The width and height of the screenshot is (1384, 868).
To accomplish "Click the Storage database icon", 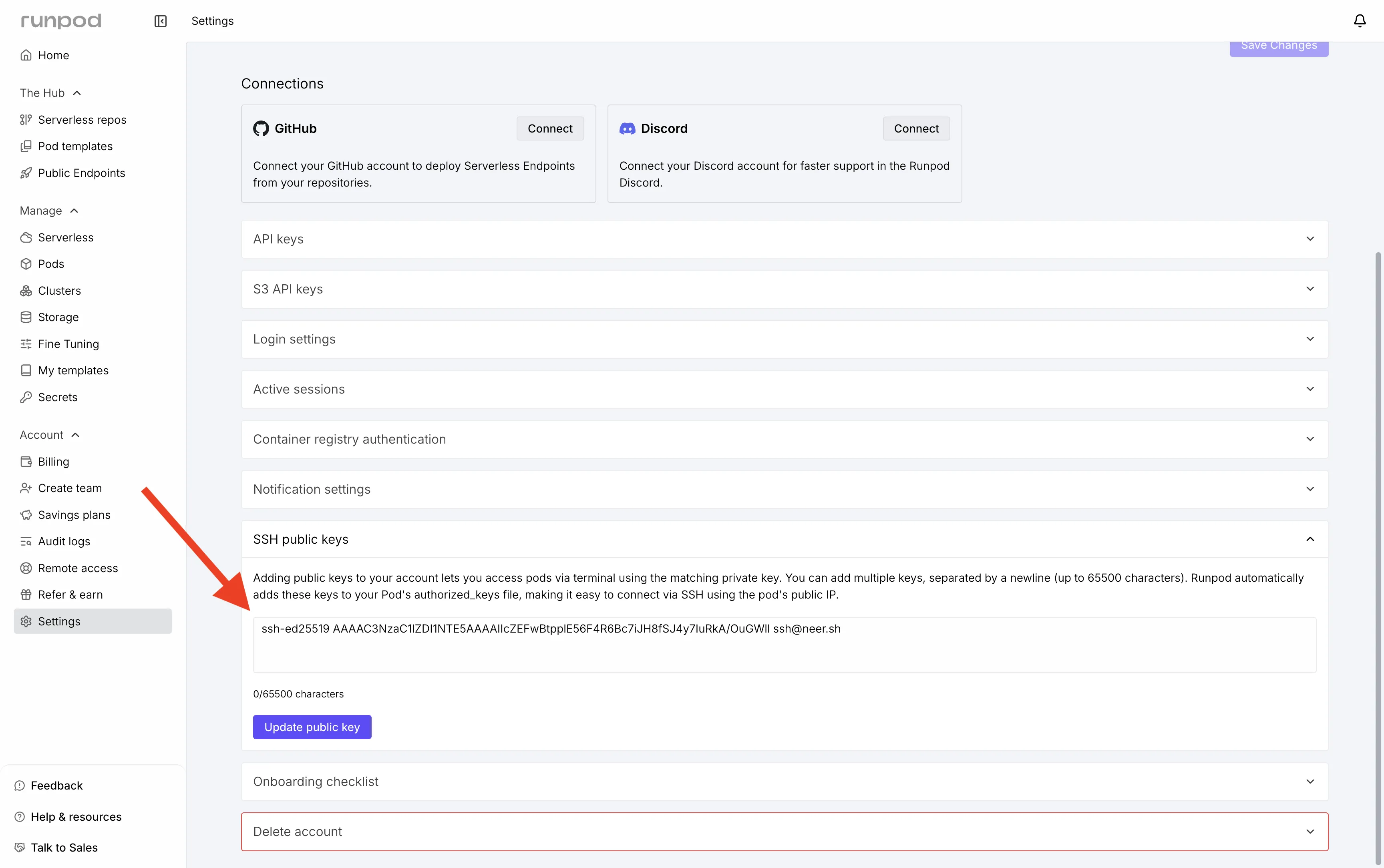I will click(x=26, y=317).
